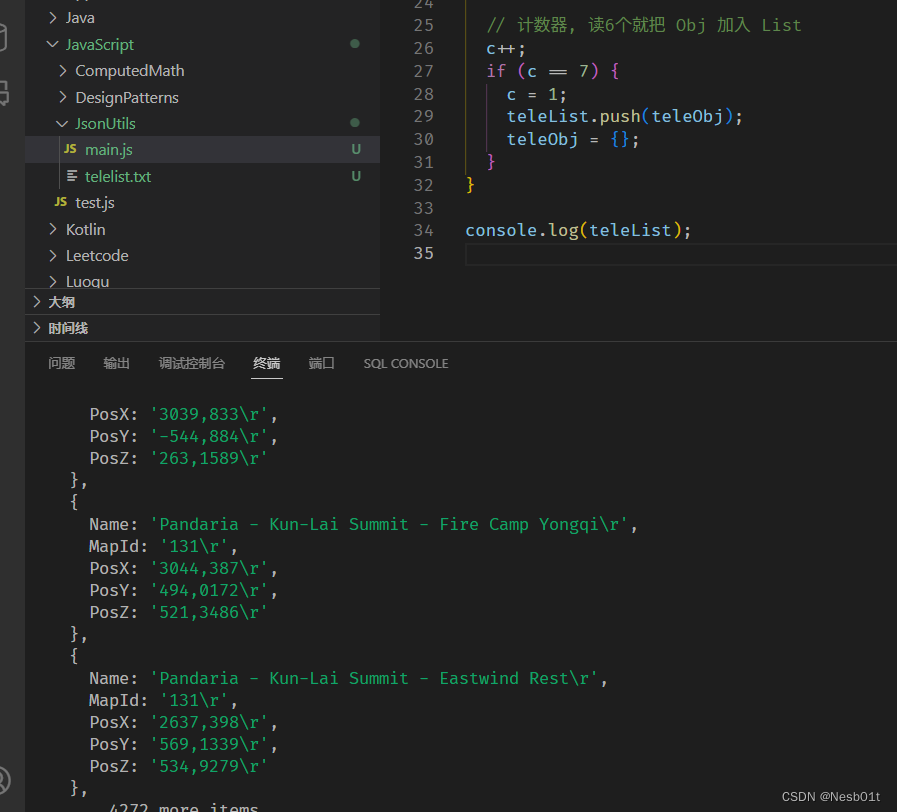Click the console.log(teleList) code line
The image size is (897, 812).
(578, 231)
